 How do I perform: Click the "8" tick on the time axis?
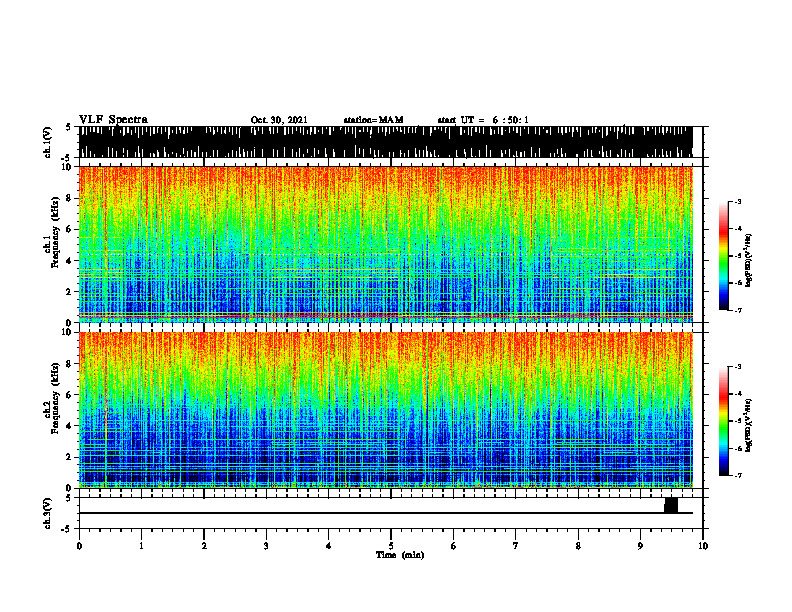coord(578,546)
